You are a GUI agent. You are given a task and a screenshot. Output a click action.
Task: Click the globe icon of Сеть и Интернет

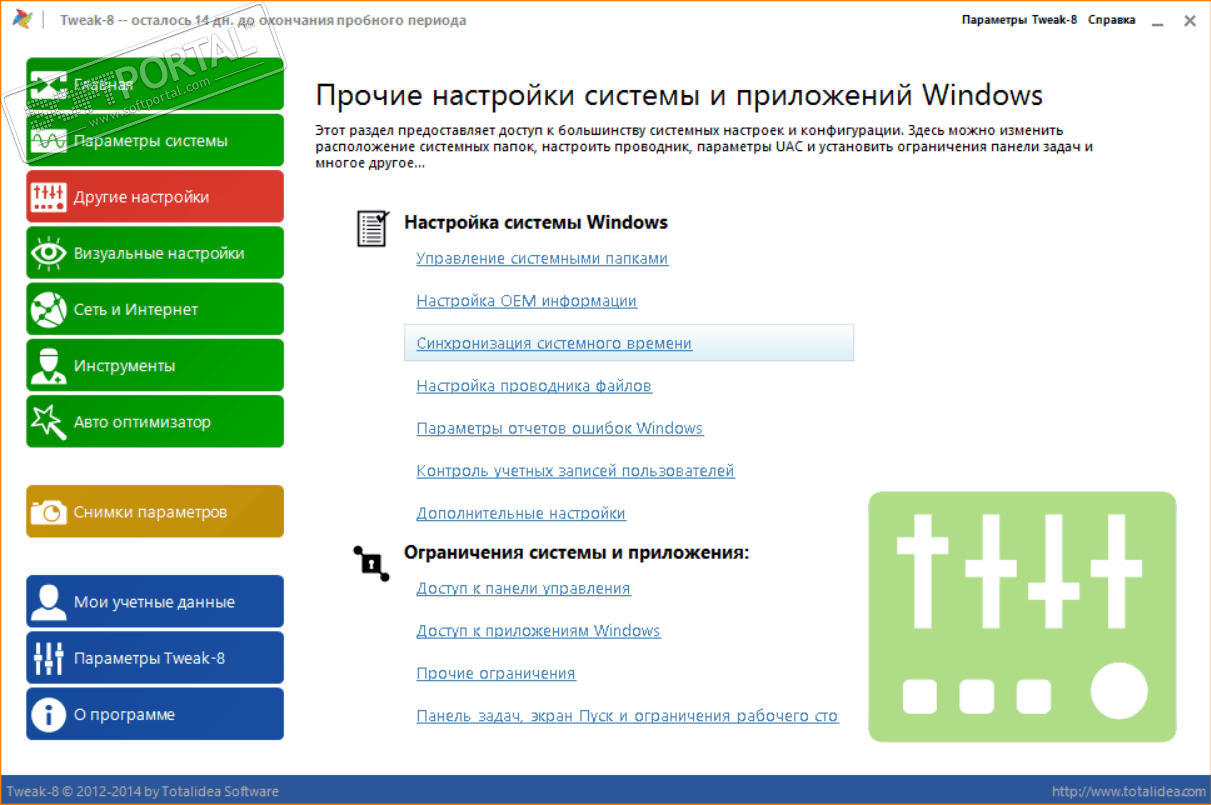[48, 310]
